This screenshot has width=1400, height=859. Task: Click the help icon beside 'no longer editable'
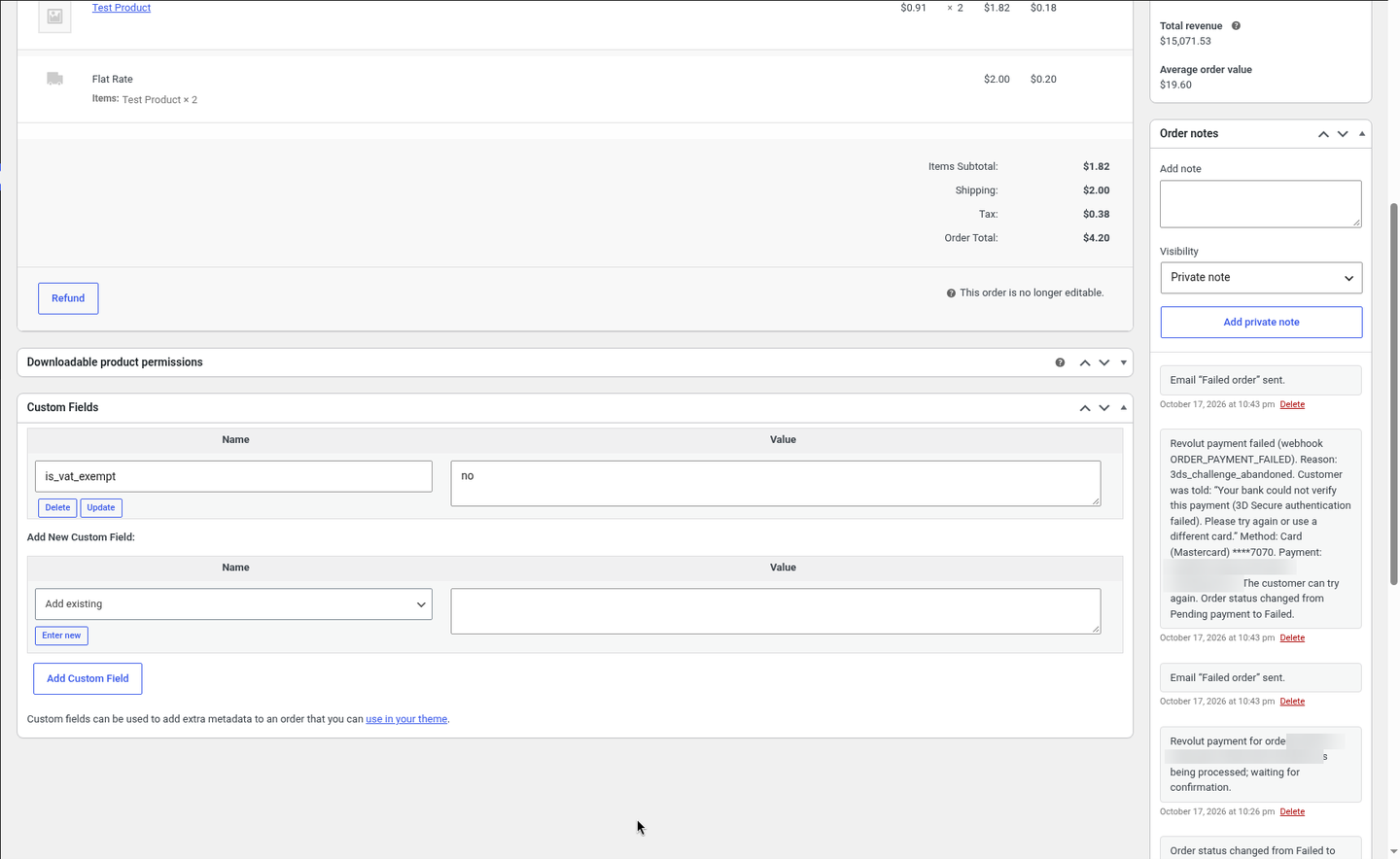click(951, 293)
